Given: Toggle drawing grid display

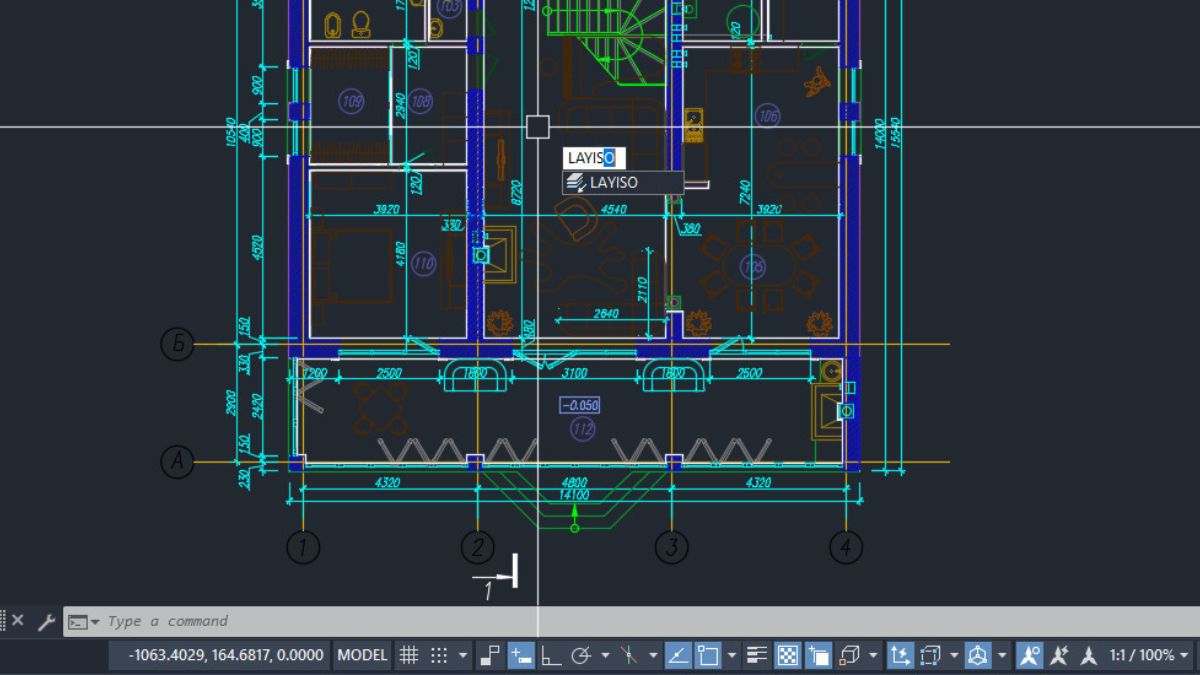Looking at the screenshot, I should (x=408, y=655).
